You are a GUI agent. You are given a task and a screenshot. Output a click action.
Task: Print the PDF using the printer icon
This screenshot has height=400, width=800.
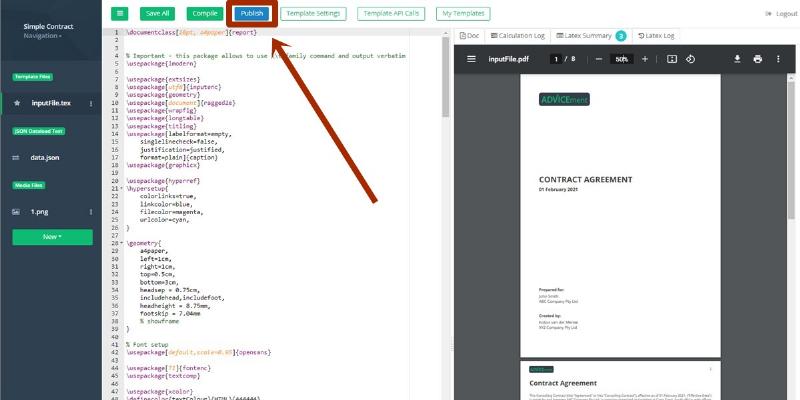(758, 59)
